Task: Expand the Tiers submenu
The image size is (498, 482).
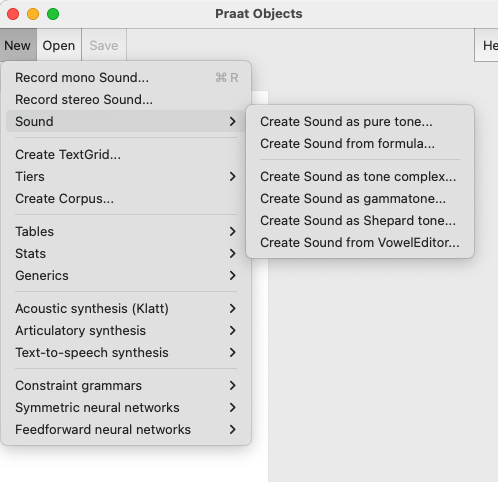Action: point(126,177)
